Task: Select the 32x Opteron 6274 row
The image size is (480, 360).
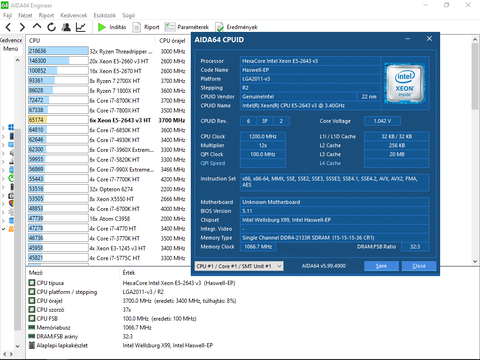Action: click(107, 189)
